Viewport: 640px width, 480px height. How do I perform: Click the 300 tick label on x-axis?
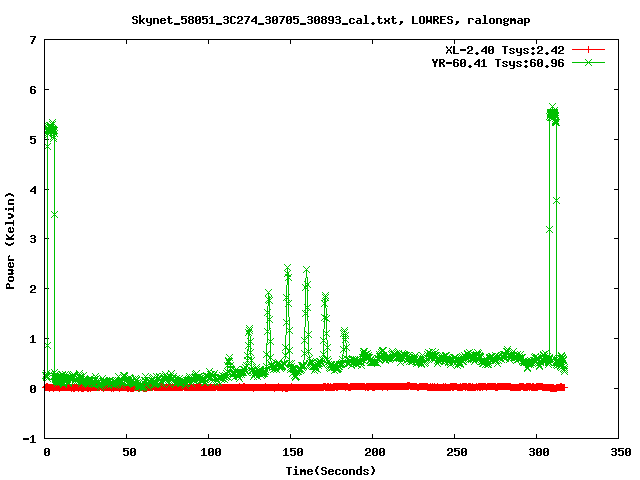536,452
